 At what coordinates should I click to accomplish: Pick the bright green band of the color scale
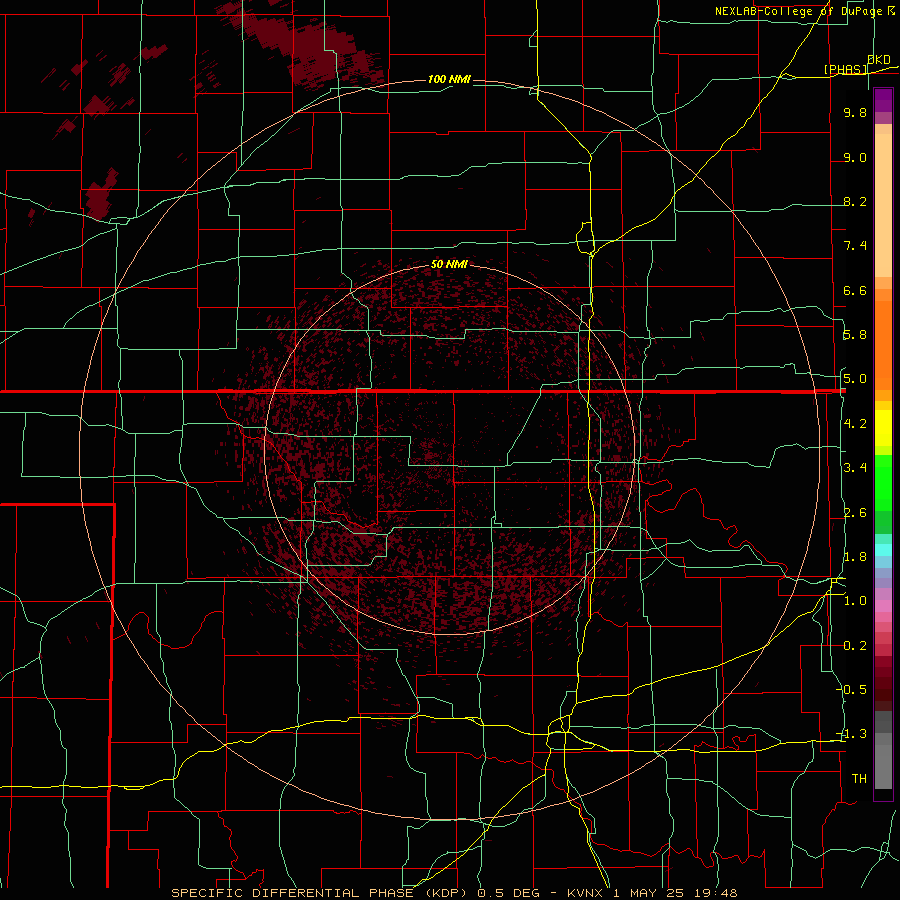[x=883, y=482]
